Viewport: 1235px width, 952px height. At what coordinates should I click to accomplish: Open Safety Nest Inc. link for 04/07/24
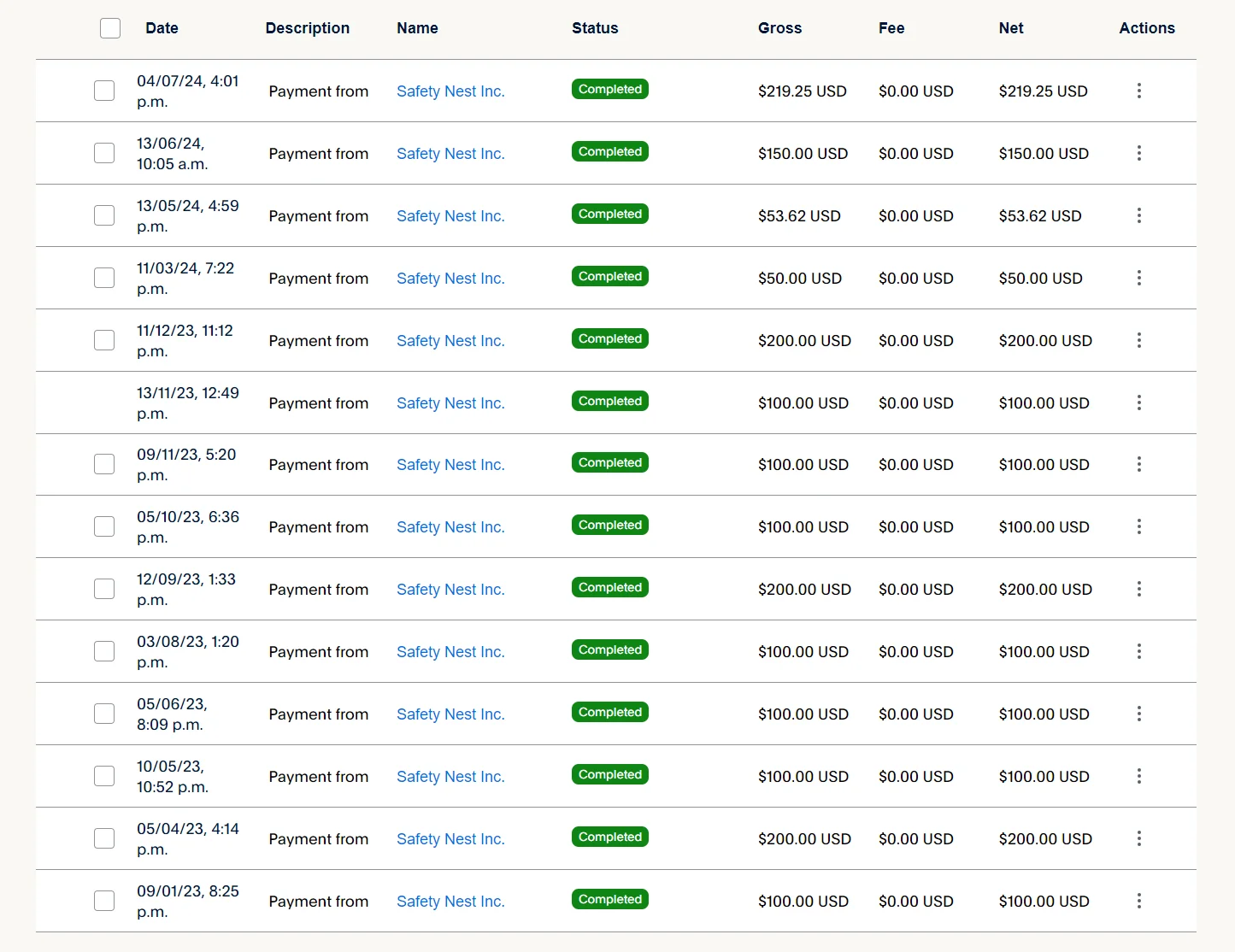point(450,91)
